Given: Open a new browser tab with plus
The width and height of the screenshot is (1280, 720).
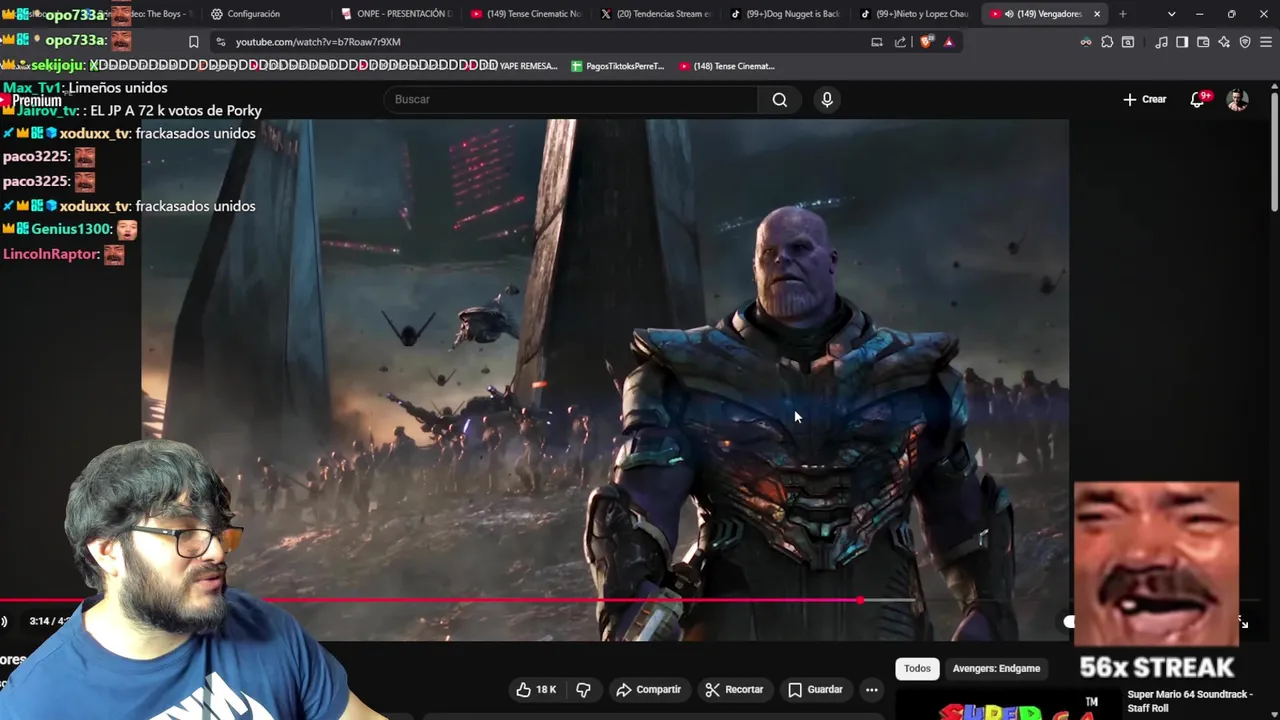Looking at the screenshot, I should 1122,14.
